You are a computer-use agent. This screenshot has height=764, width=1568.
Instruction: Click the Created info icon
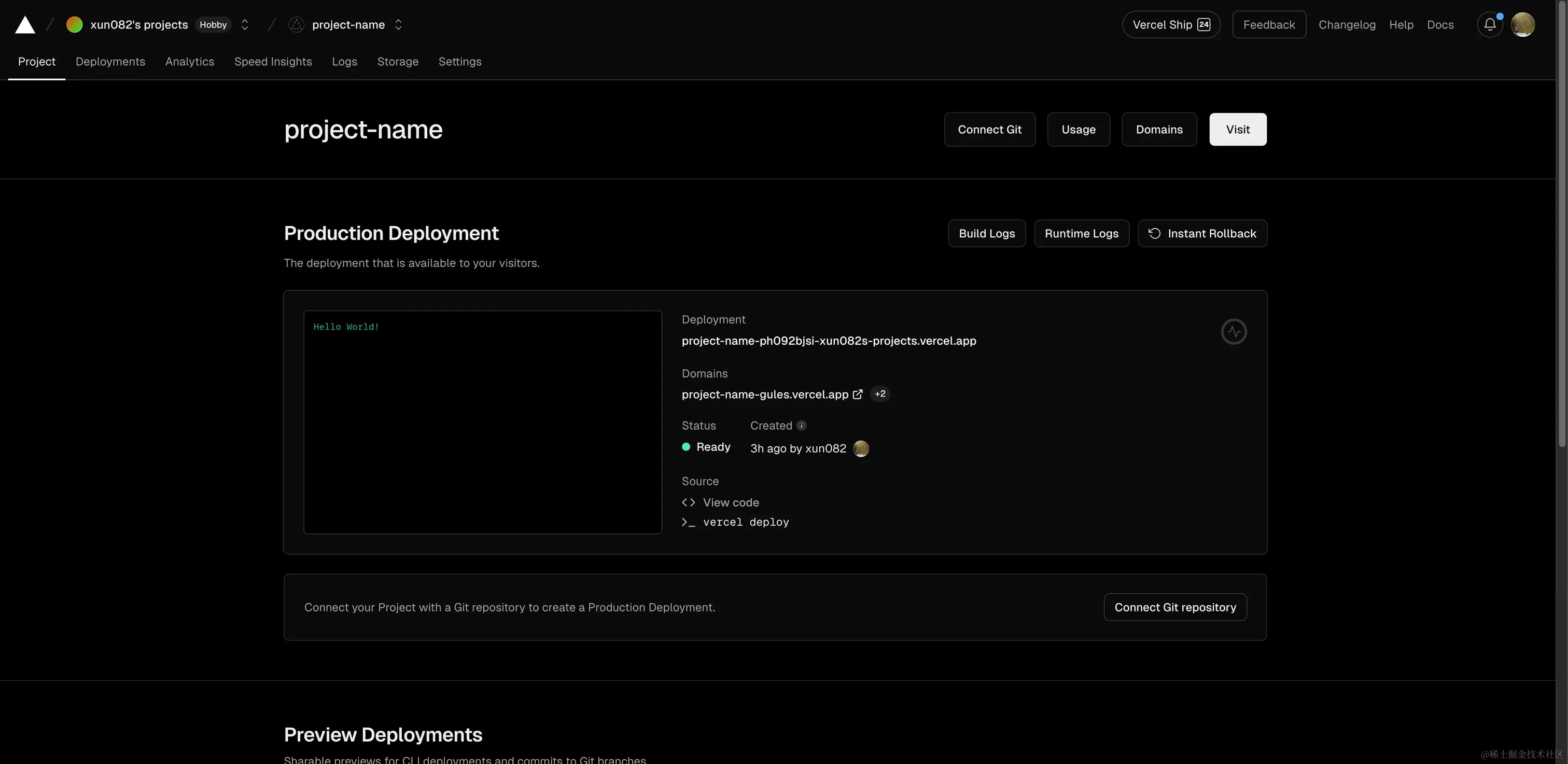(x=802, y=426)
